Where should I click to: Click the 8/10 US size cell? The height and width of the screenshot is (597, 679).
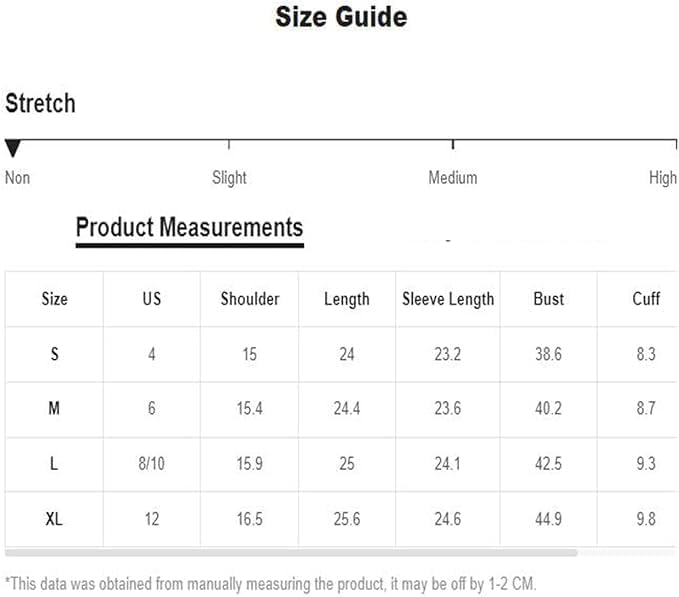(x=152, y=464)
